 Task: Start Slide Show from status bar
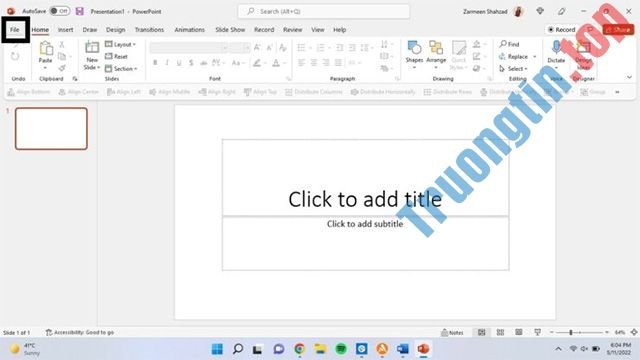click(538, 332)
